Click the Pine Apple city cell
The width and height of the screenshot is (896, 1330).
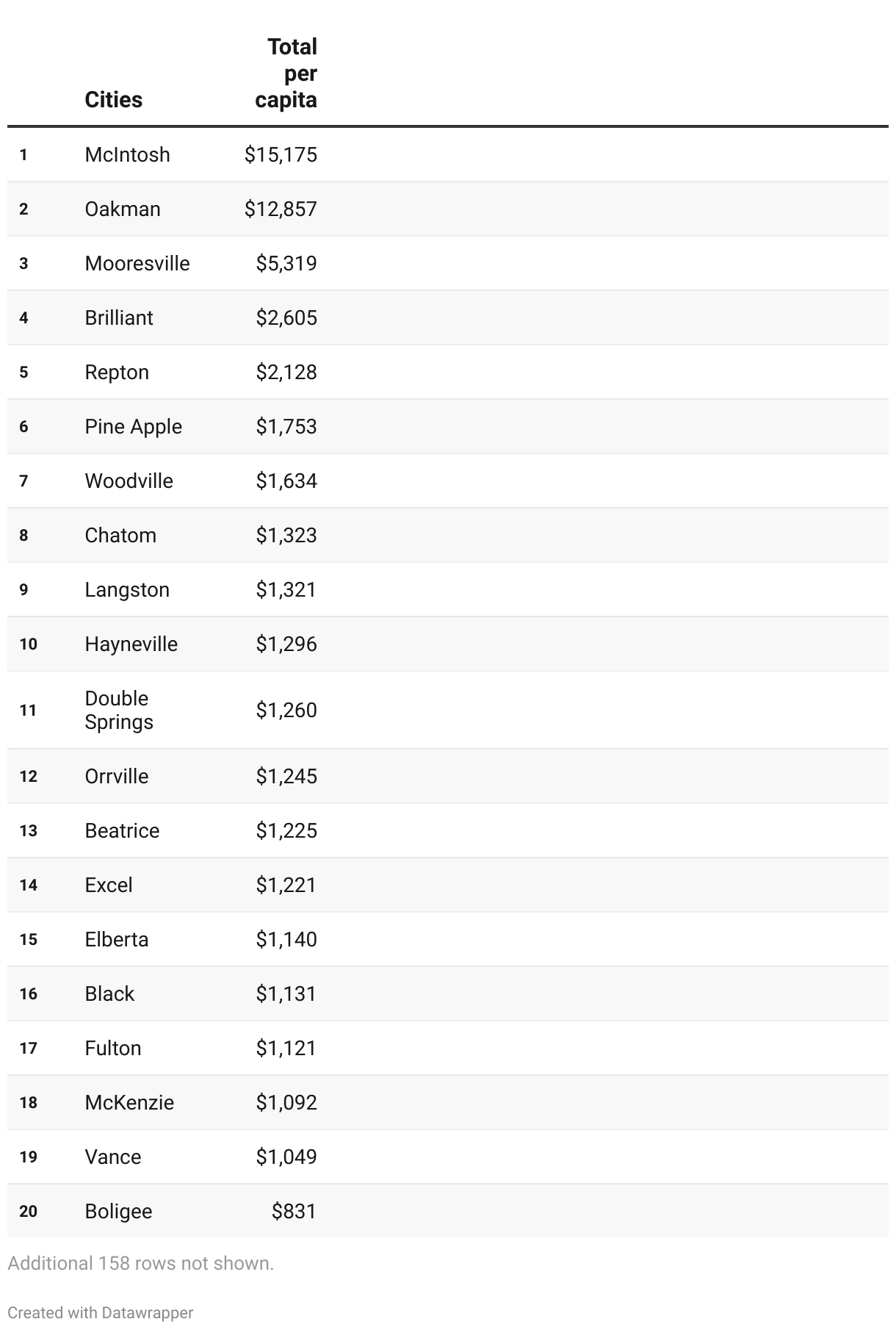click(x=133, y=427)
